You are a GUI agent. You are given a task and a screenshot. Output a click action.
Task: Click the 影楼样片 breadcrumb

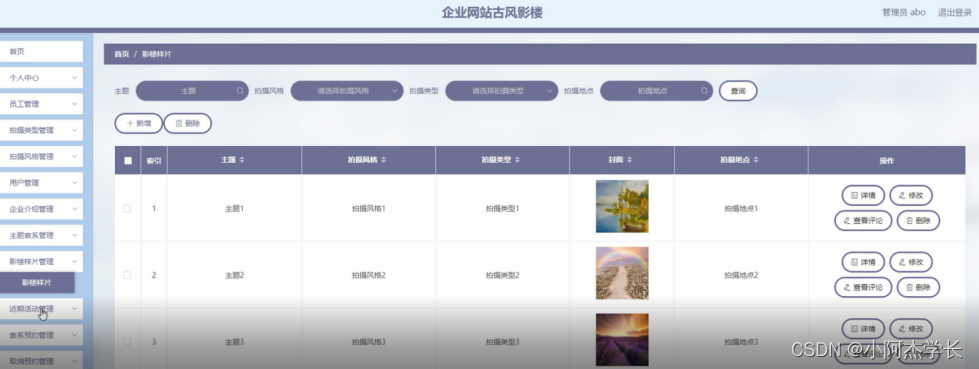pyautogui.click(x=157, y=55)
